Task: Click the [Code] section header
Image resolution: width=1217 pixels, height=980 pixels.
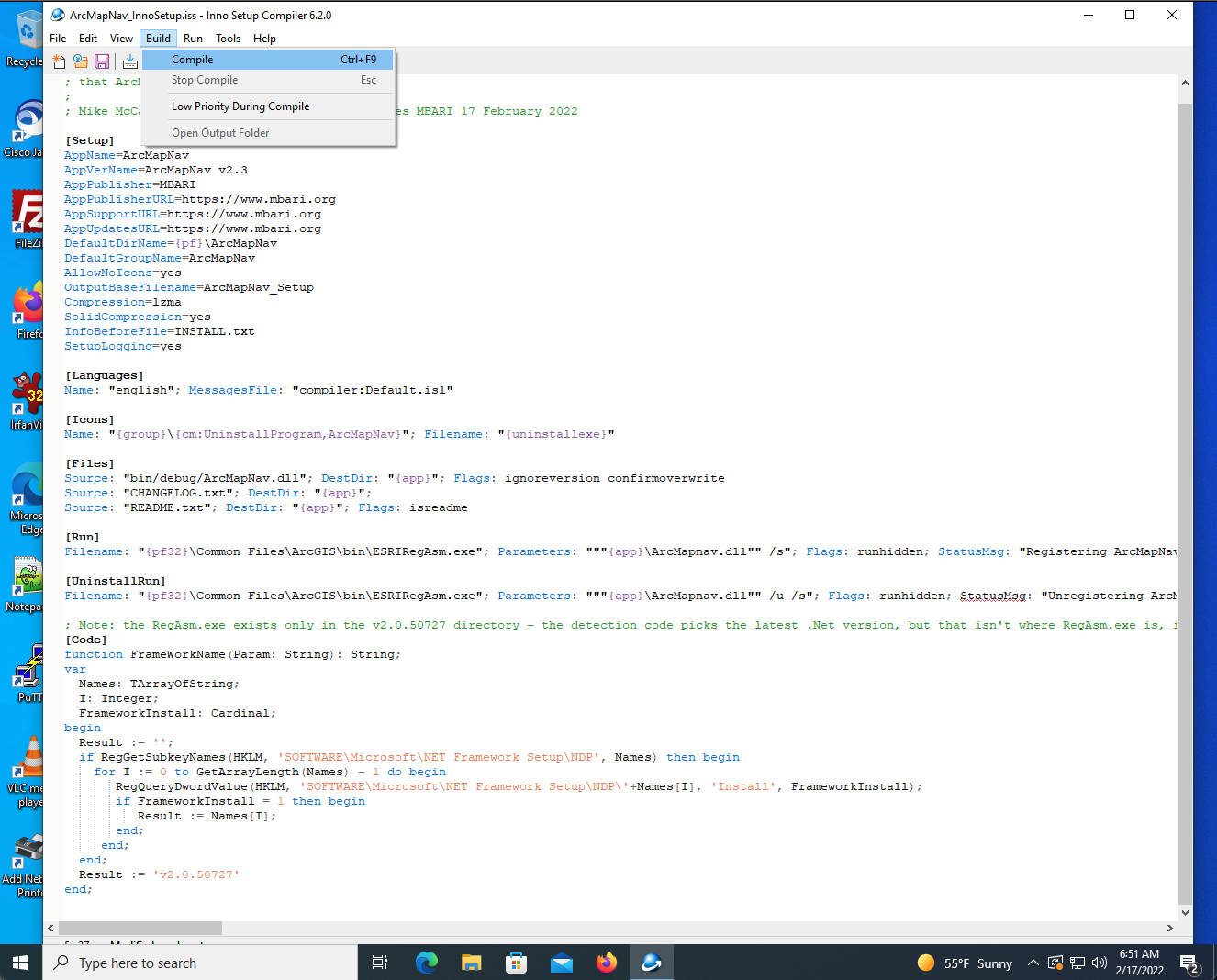Action: tap(85, 640)
